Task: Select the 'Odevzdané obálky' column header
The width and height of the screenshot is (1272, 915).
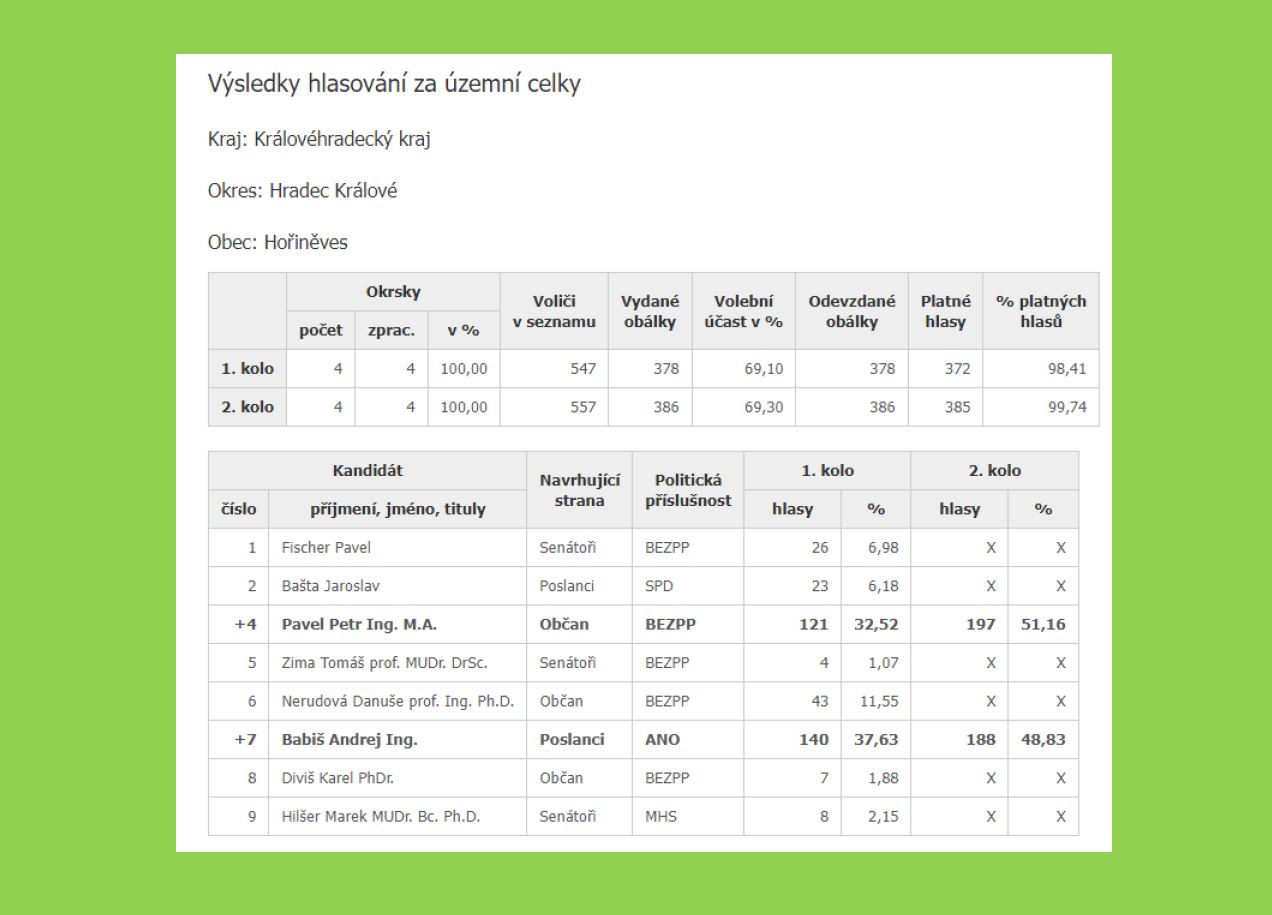Action: coord(851,311)
